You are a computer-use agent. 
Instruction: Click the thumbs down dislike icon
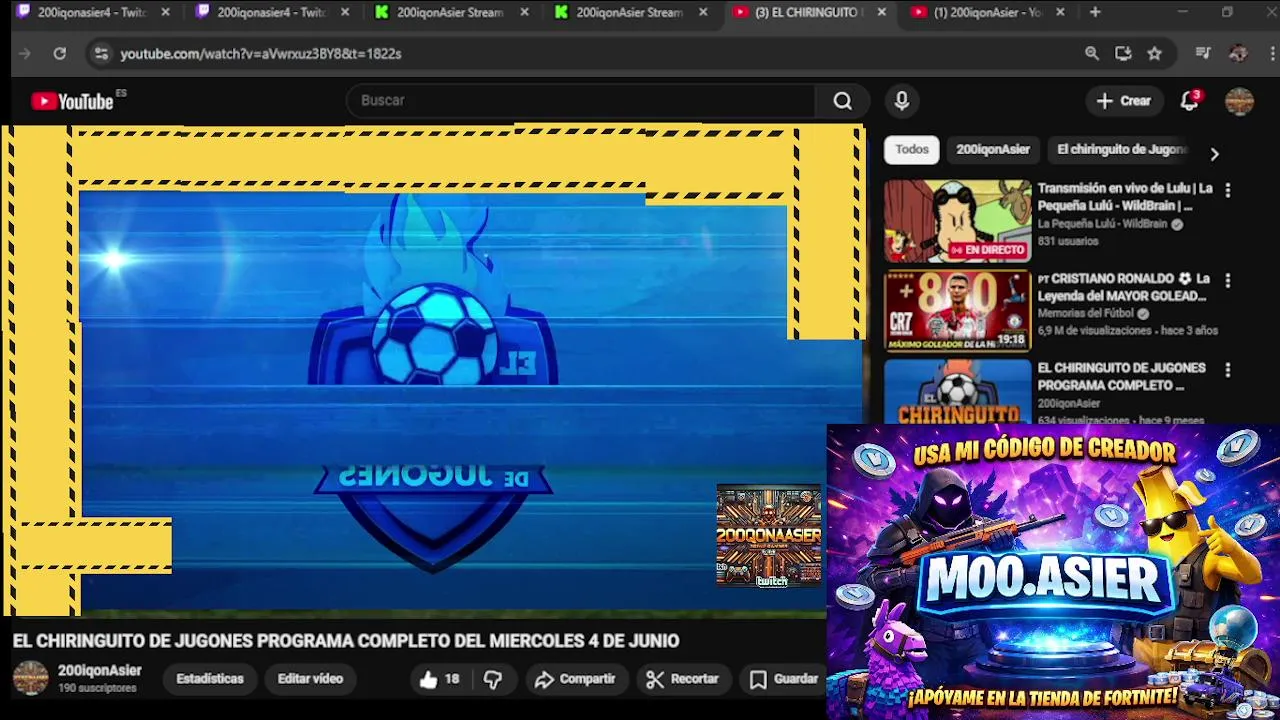[493, 679]
